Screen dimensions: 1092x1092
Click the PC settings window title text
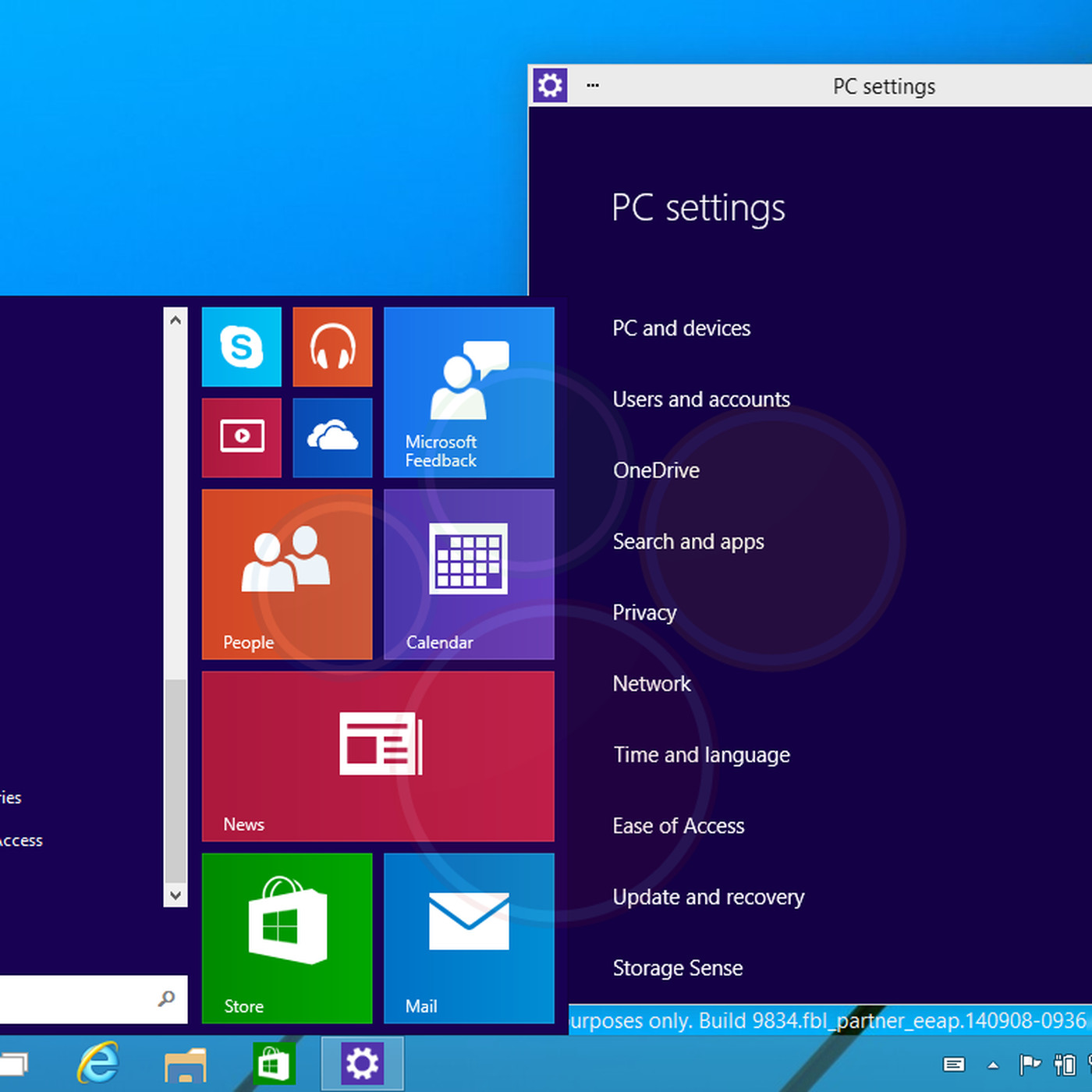tap(884, 87)
